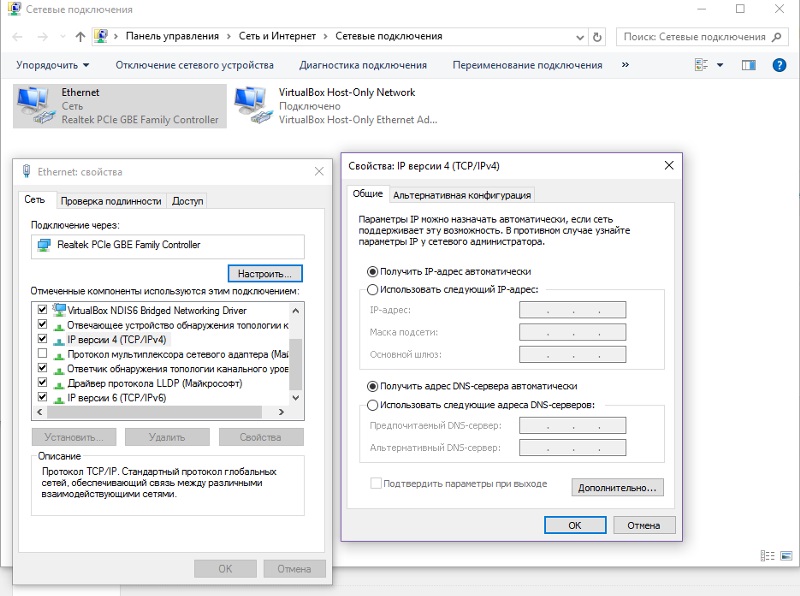Open Альтернативная конфигурация tab
Viewport: 800px width, 596px height.
462,195
